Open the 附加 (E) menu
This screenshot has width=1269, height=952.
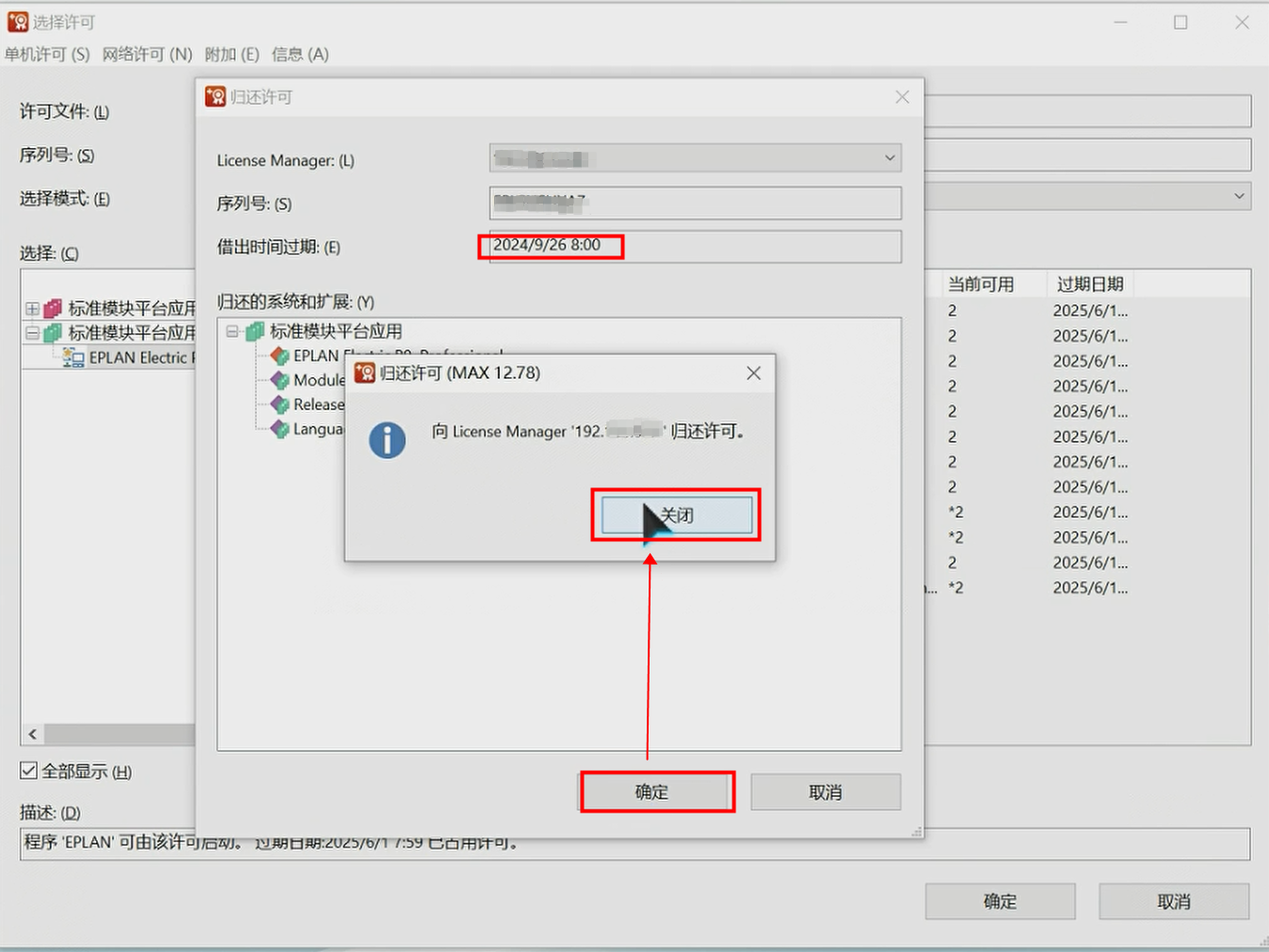[x=232, y=55]
